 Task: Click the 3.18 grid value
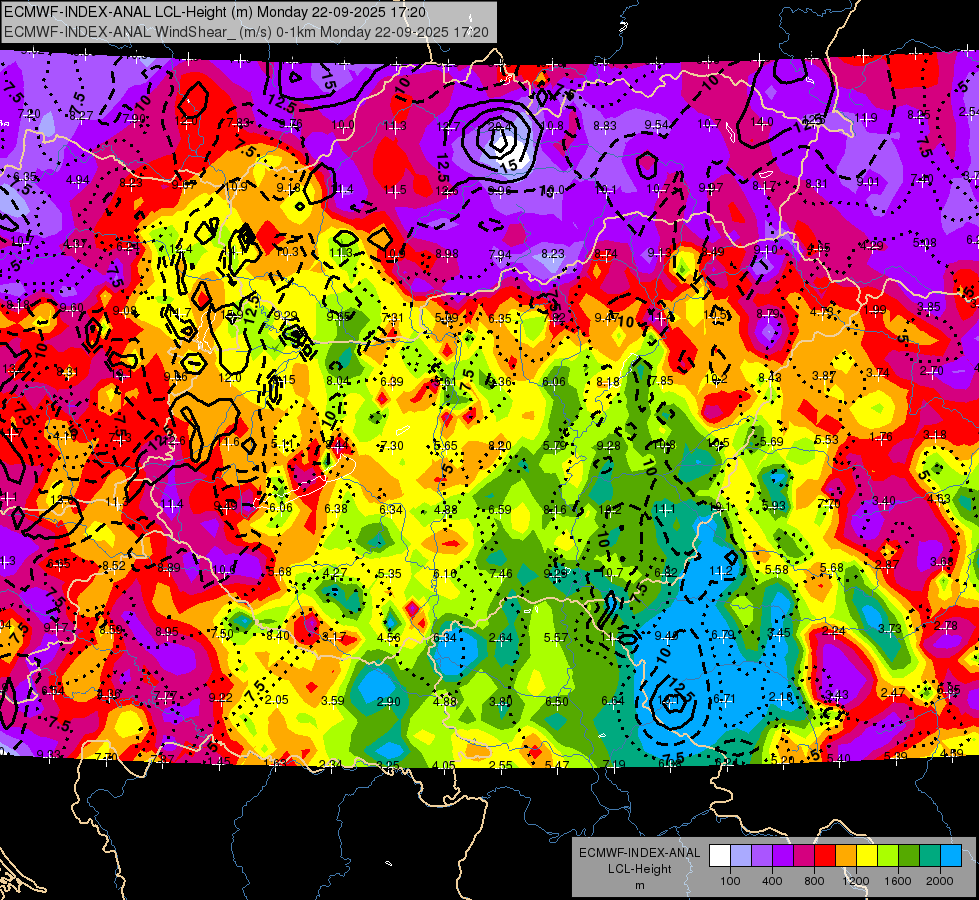coord(934,435)
